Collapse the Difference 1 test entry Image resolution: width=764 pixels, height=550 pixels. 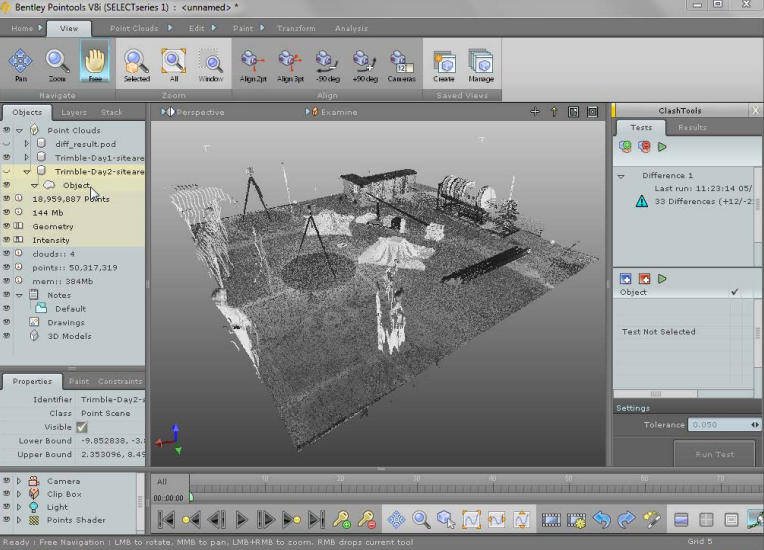621,176
